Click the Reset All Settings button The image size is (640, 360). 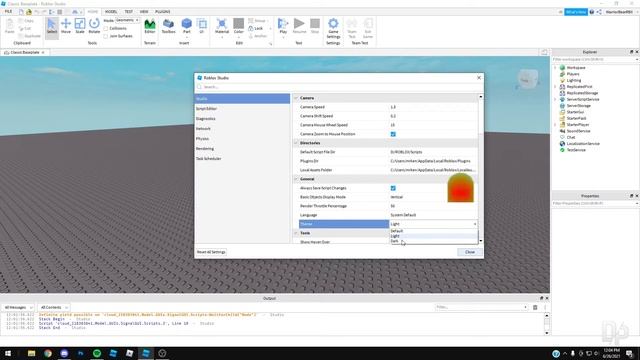coord(211,252)
